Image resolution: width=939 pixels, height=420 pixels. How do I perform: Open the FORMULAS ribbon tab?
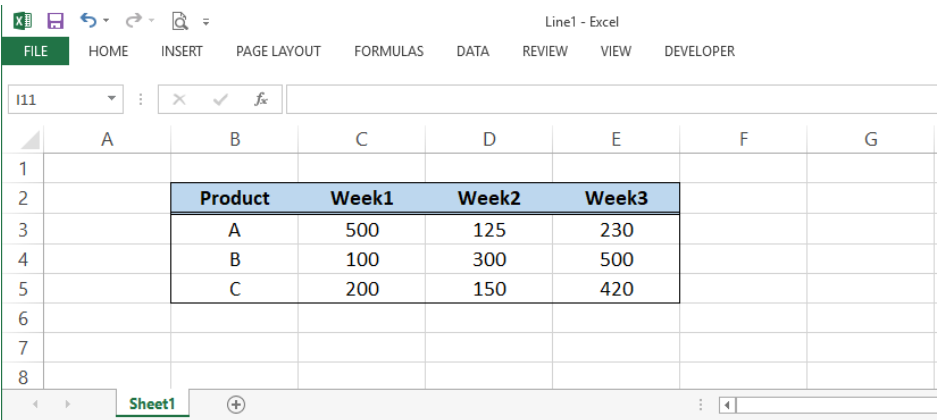(389, 52)
